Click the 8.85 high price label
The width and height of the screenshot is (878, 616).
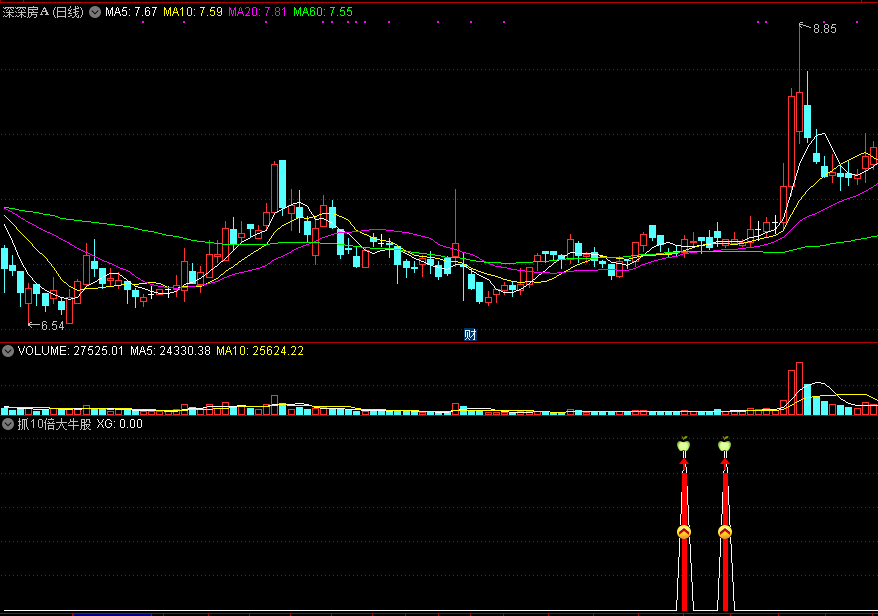tap(824, 29)
